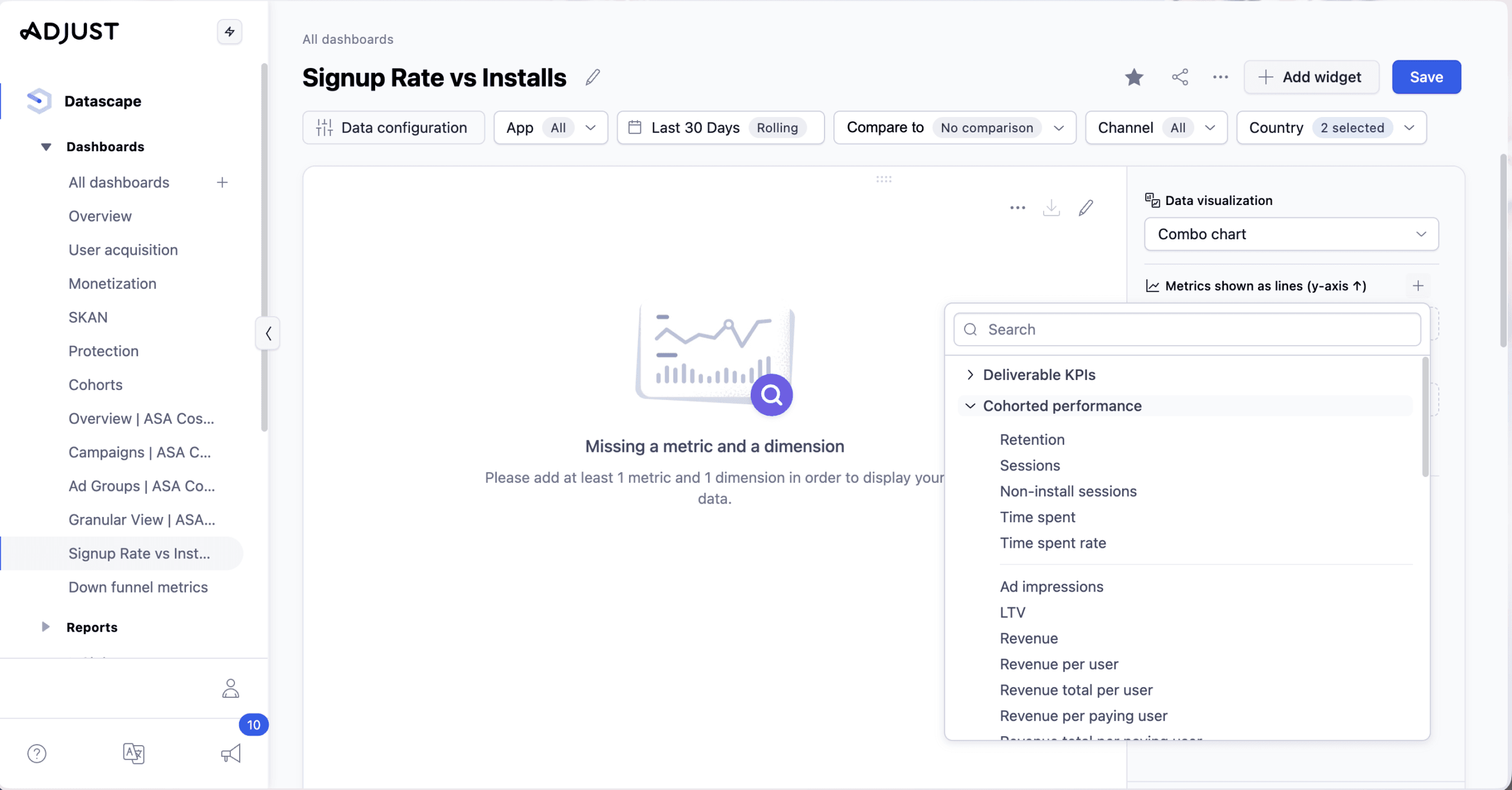Open the lightning bolt quick actions
The image size is (1512, 790).
pos(230,32)
